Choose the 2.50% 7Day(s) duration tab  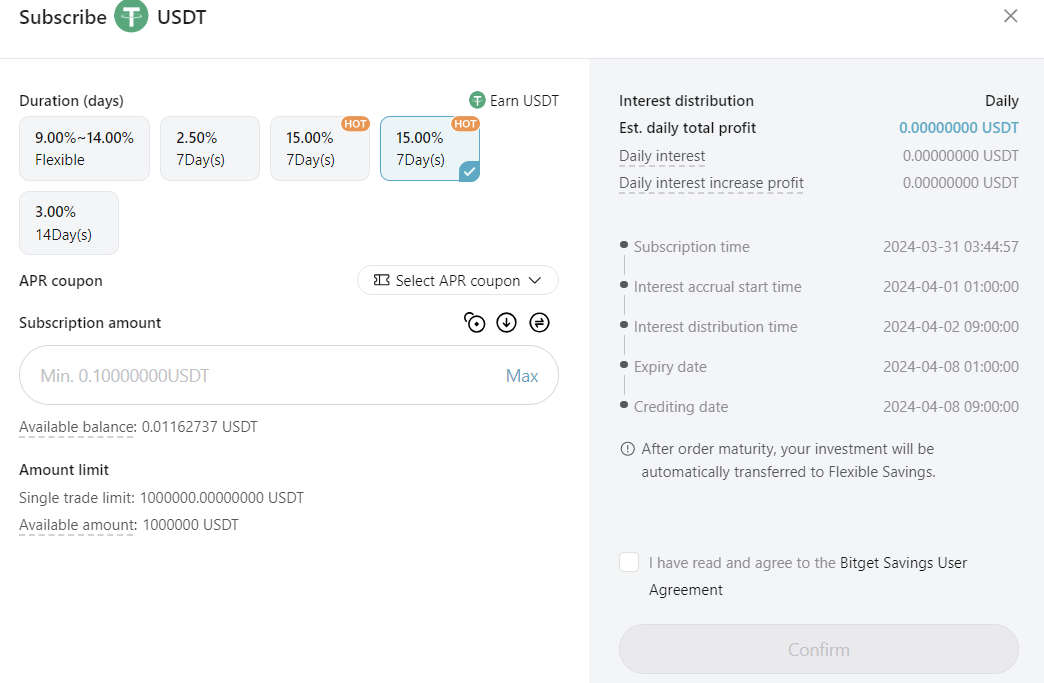click(x=210, y=148)
